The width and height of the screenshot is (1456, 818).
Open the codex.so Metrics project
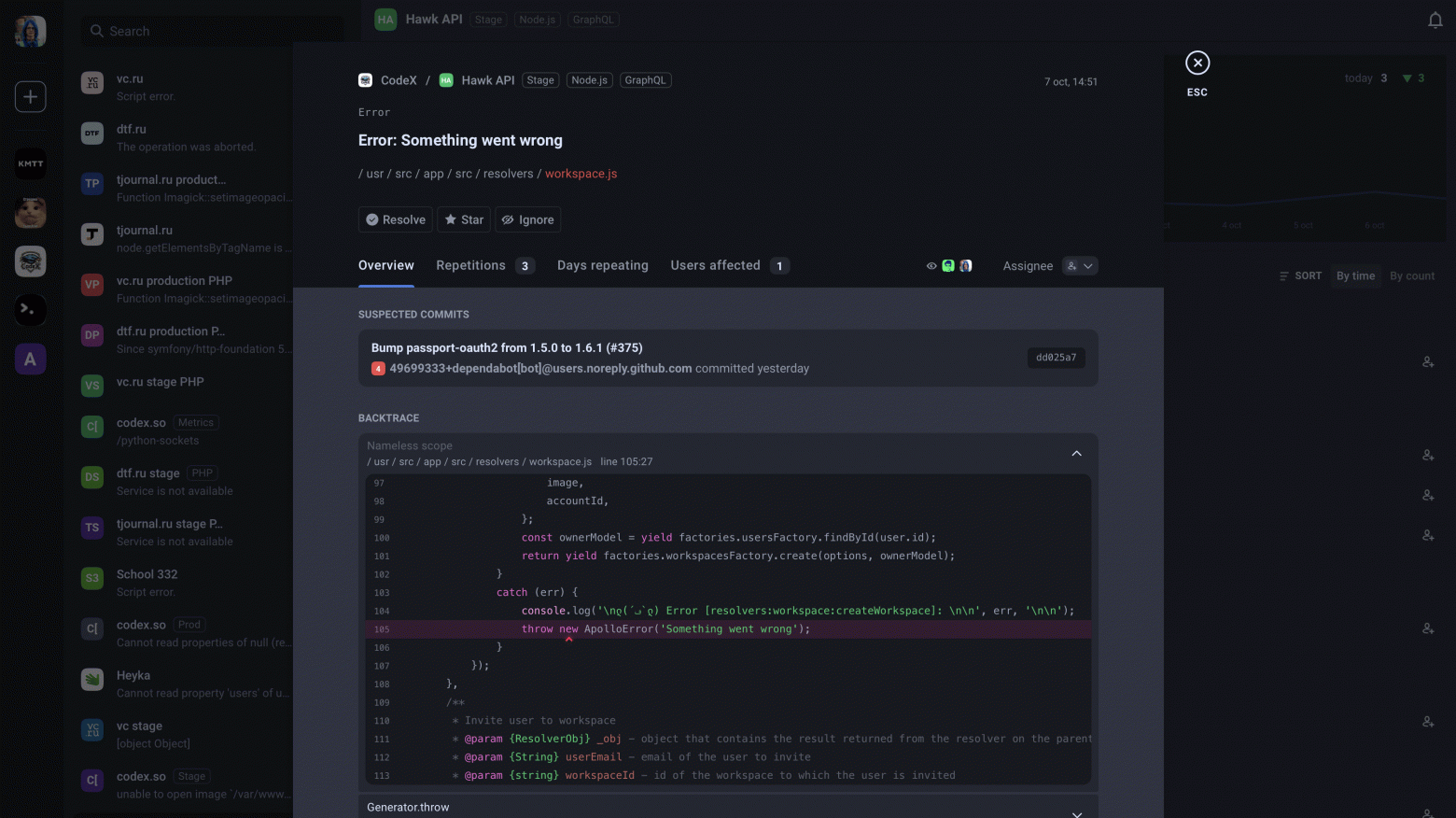[x=187, y=431]
